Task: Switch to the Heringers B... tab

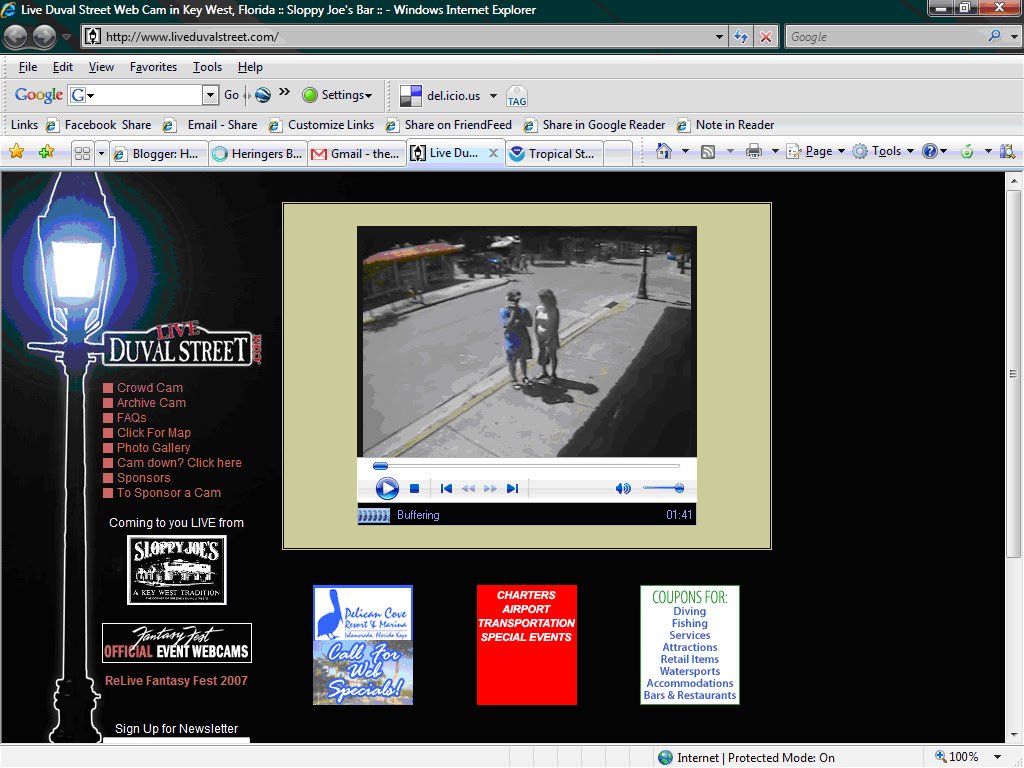Action: click(258, 154)
